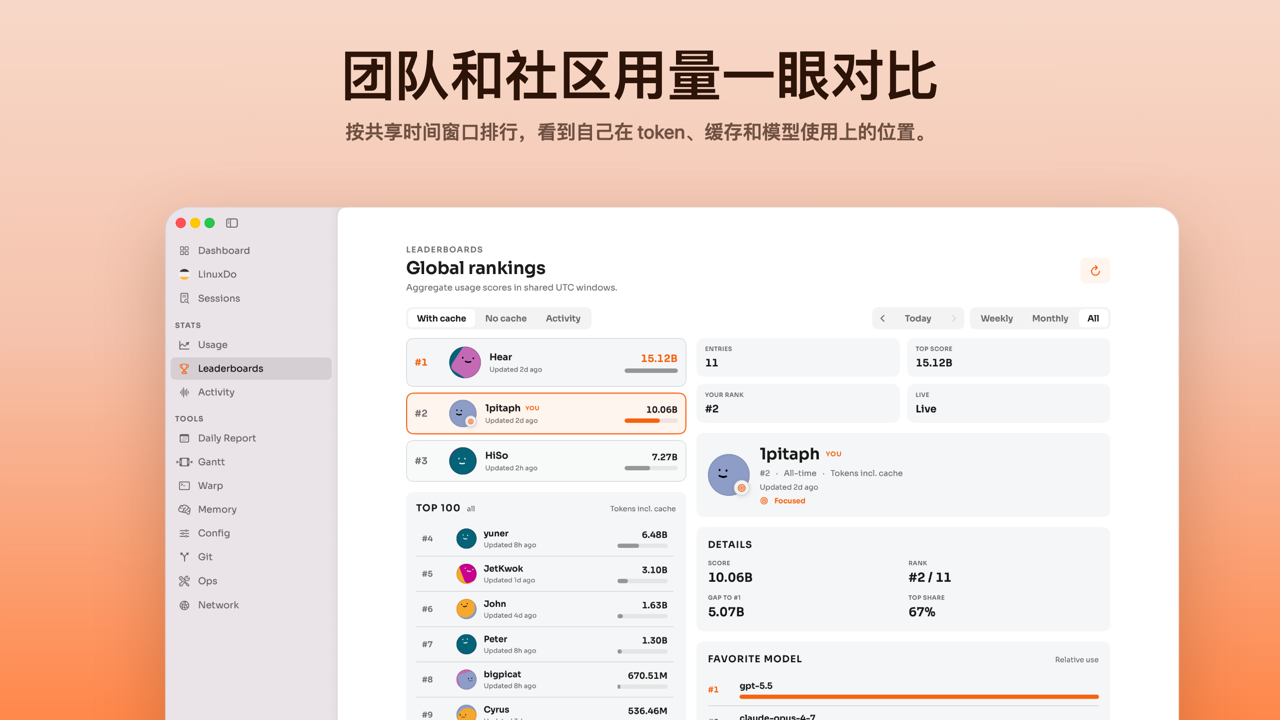
Task: Click the orange refresh rankings icon
Action: [x=1095, y=271]
